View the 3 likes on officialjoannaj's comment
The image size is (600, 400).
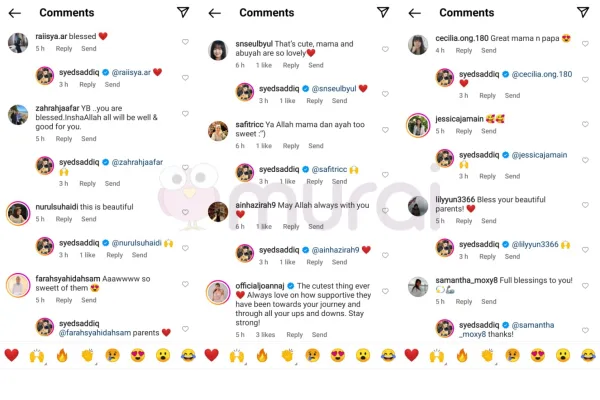[265, 335]
